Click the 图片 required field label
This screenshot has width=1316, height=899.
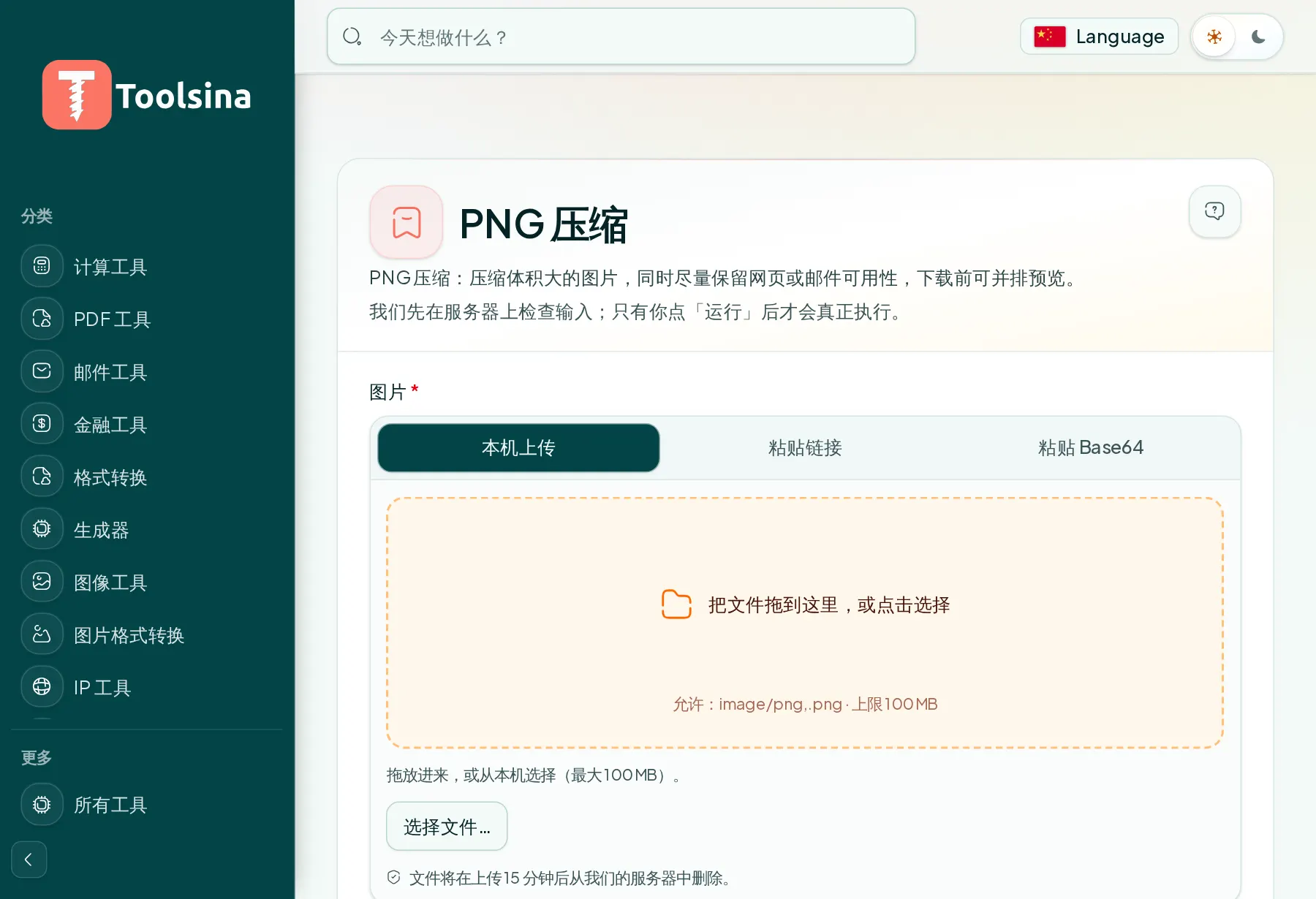pos(393,392)
